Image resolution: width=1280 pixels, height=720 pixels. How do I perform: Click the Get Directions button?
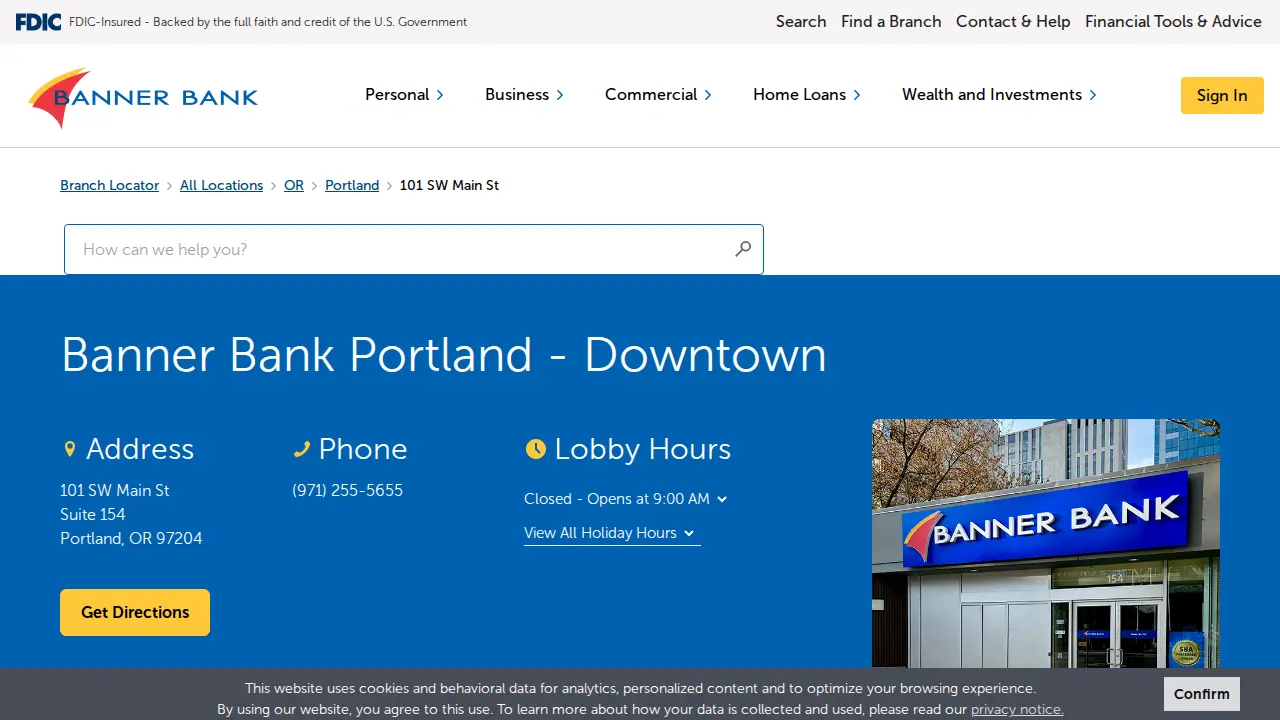(x=135, y=612)
